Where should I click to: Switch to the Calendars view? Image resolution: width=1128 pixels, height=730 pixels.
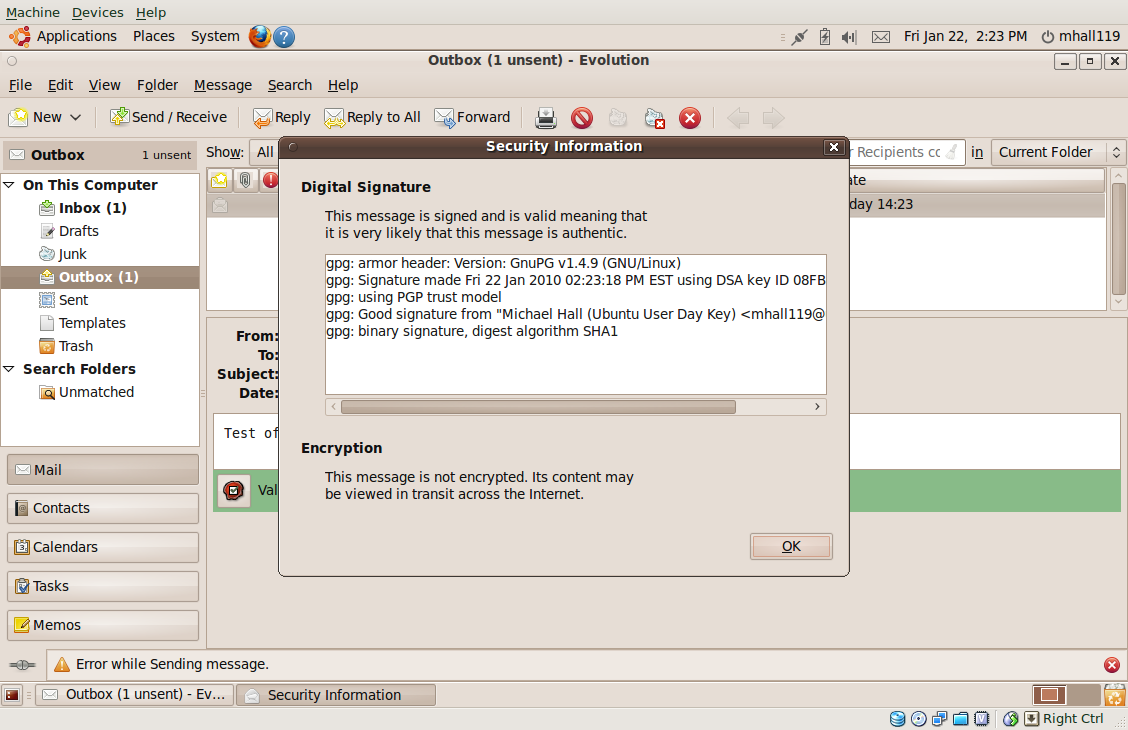[102, 547]
